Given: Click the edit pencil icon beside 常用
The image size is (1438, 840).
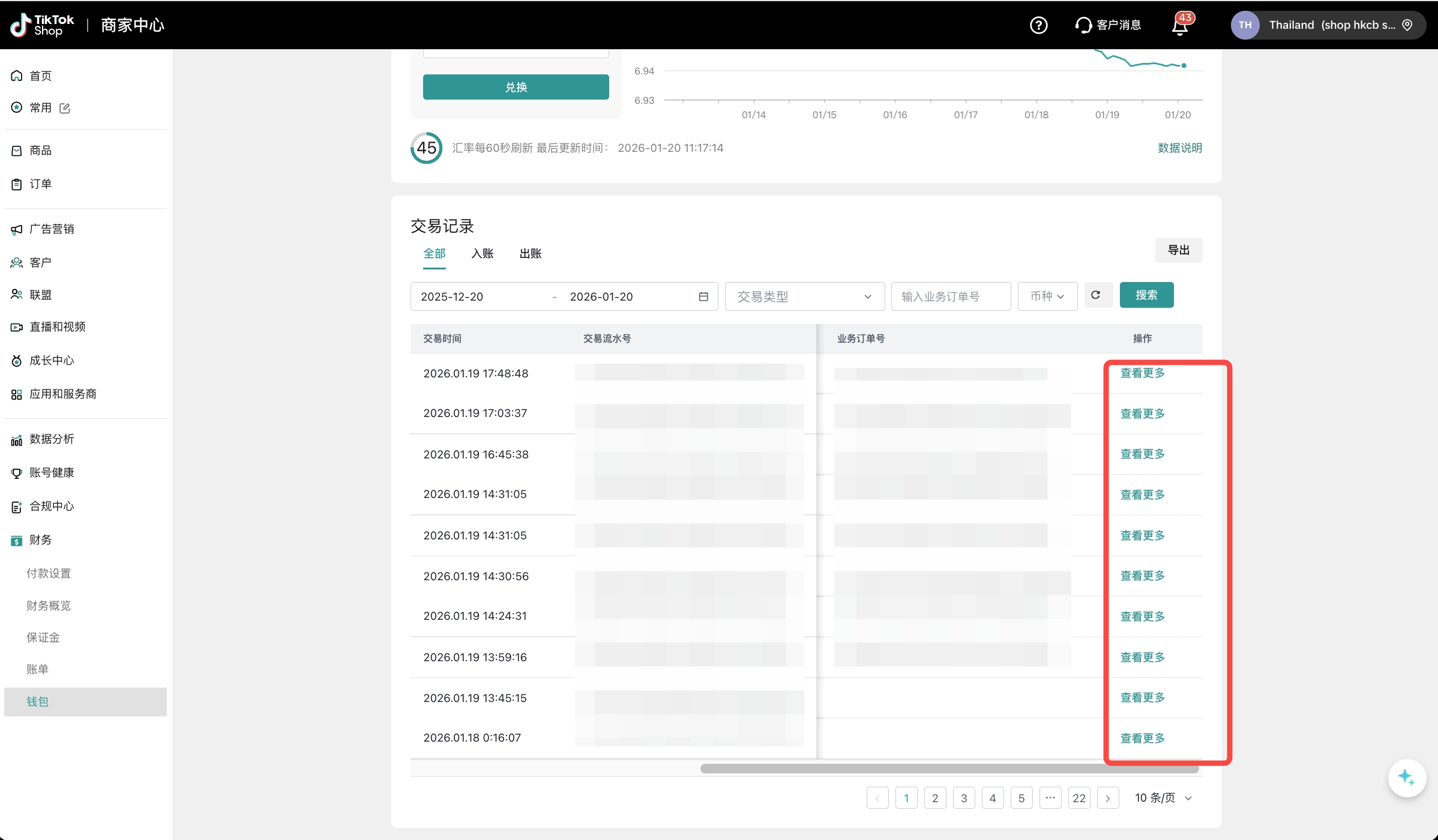Looking at the screenshot, I should click(65, 108).
